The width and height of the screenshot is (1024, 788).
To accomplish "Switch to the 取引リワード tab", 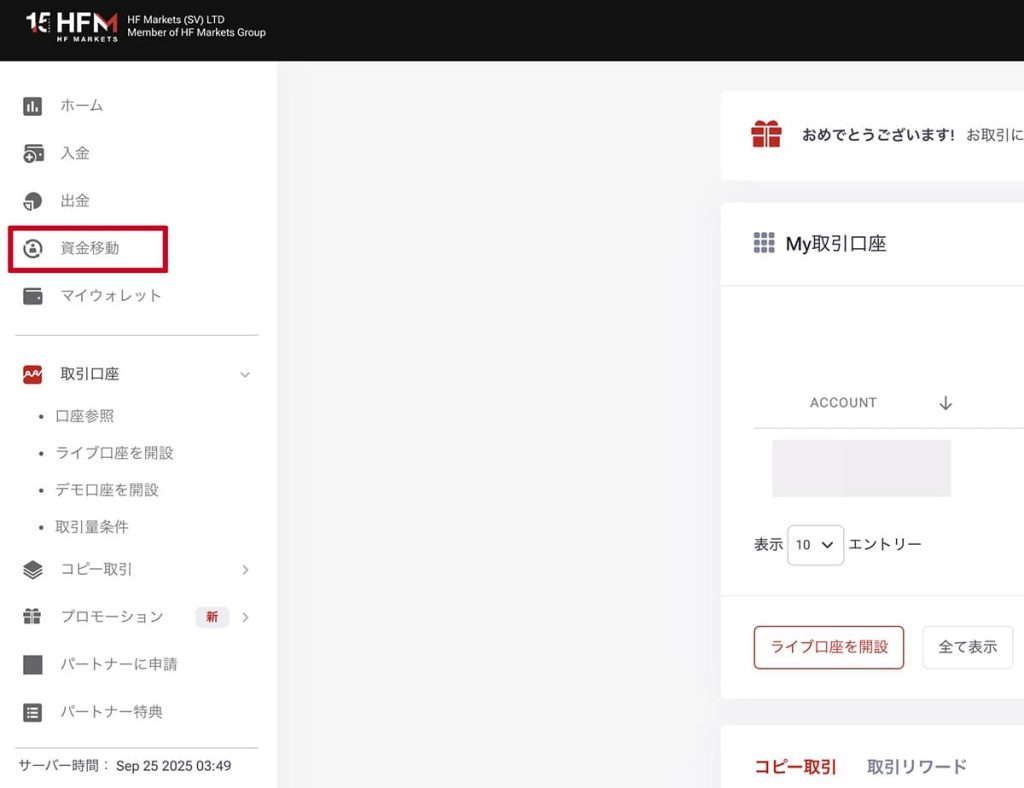I will point(916,766).
